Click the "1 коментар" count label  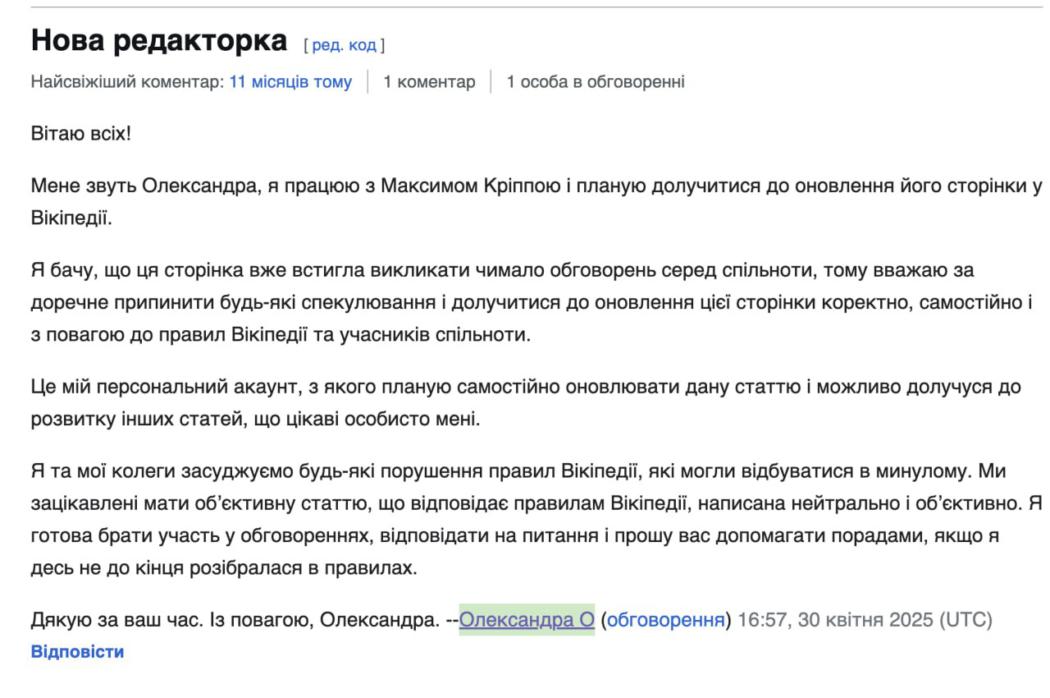(429, 82)
